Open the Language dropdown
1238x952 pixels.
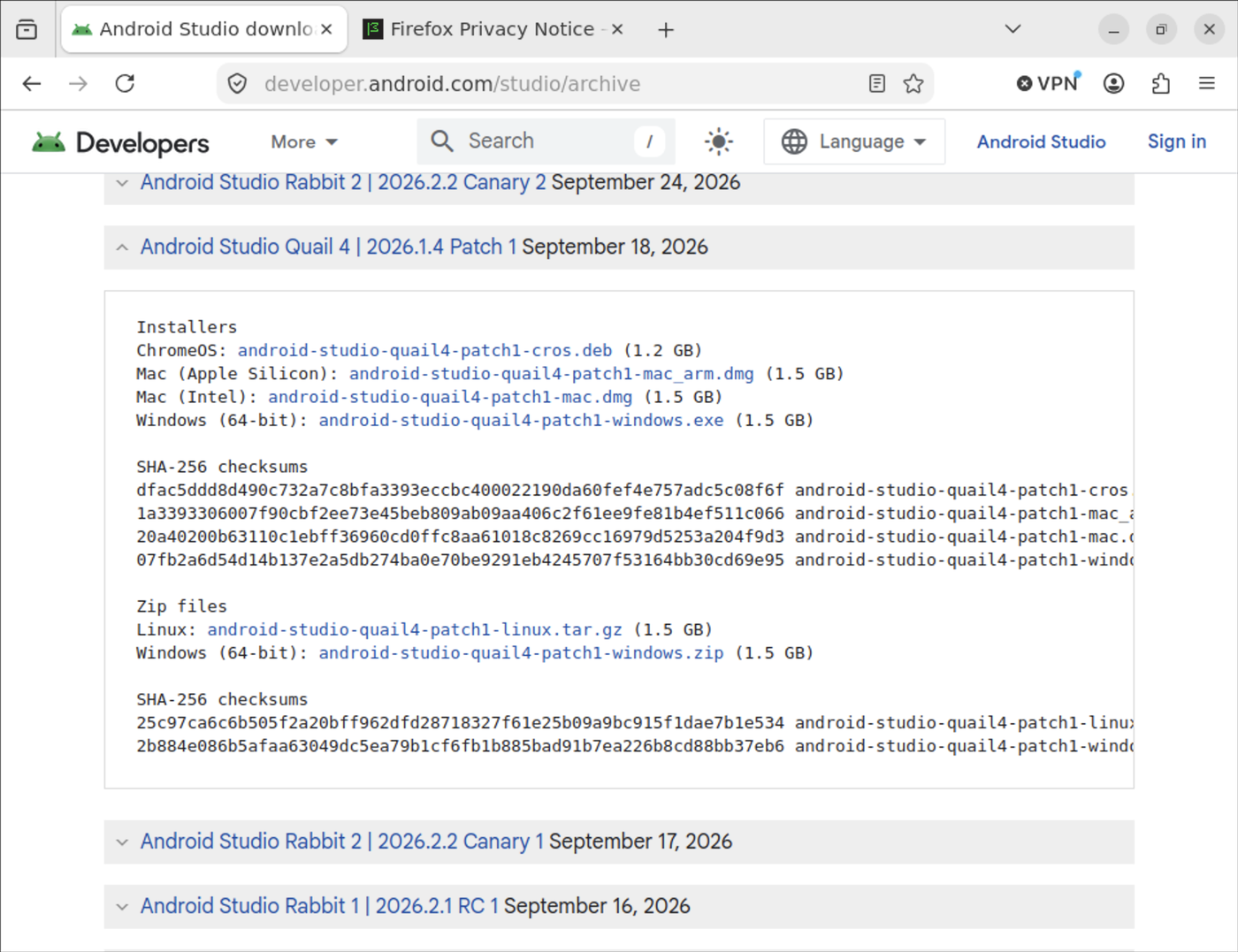pos(854,141)
